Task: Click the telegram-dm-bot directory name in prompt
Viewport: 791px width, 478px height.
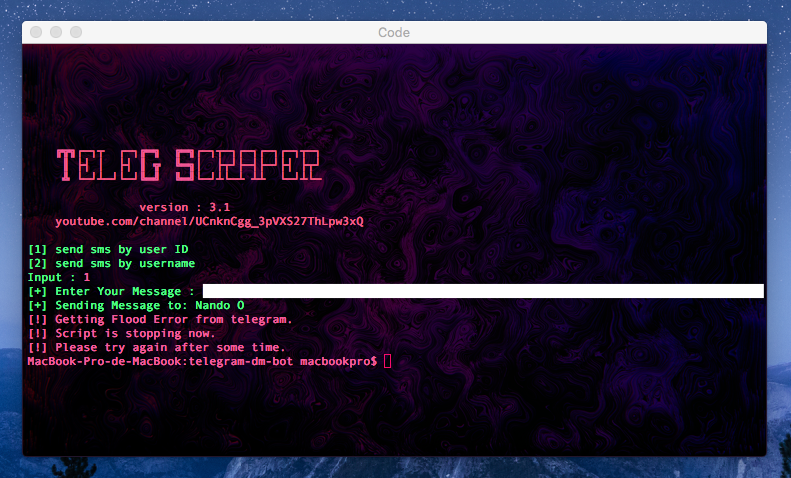Action: point(241,361)
